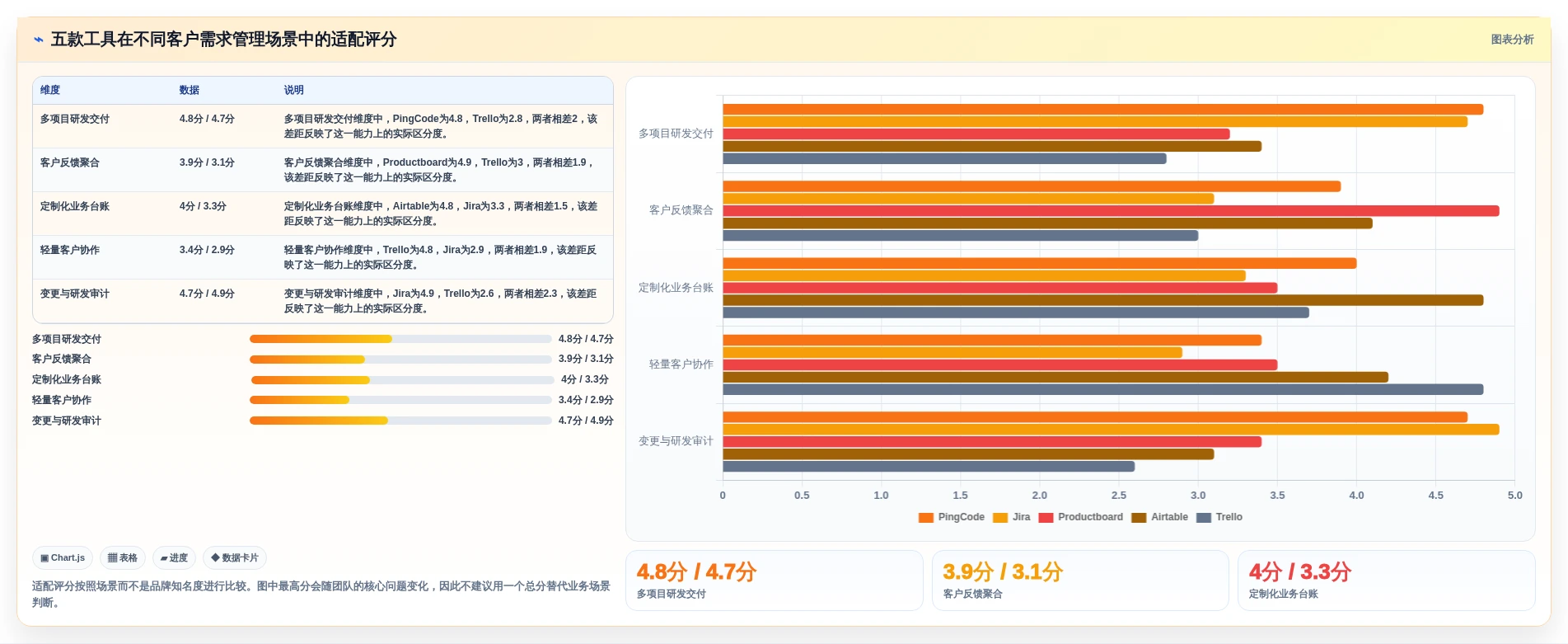Image resolution: width=1568 pixels, height=644 pixels.
Task: Click the 图表分析 label in header
Action: pyautogui.click(x=1512, y=40)
